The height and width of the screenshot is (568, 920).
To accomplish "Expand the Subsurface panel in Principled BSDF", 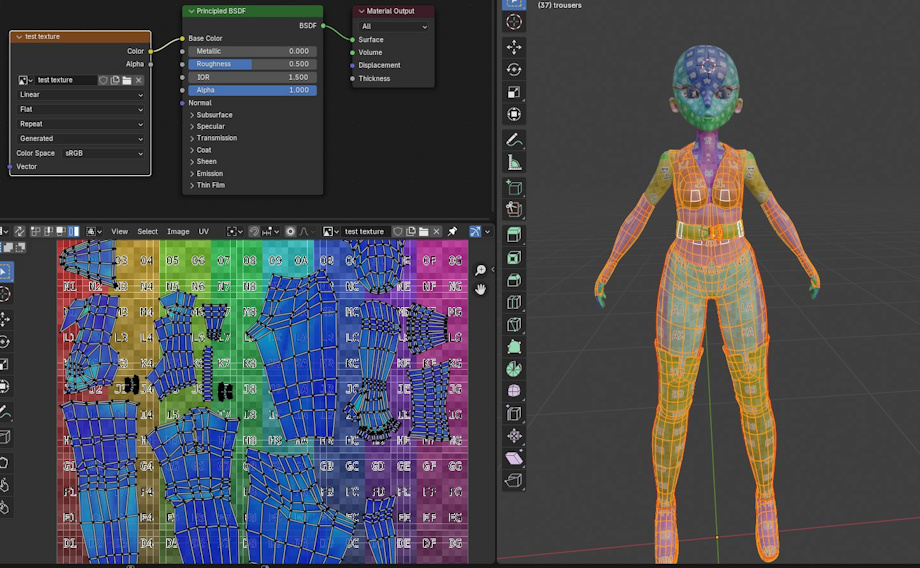I will pos(213,115).
